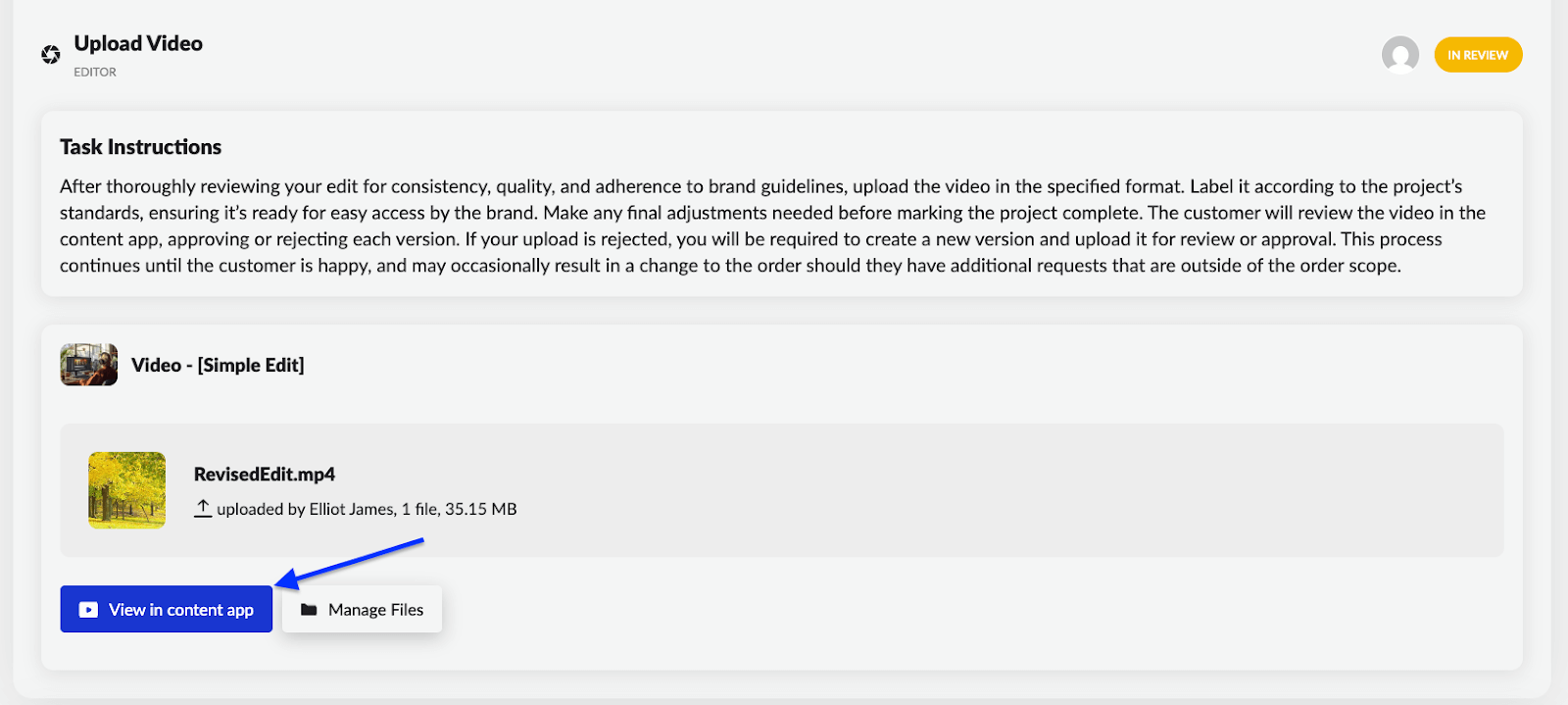Click the folder icon in Manage Files
Viewport: 1568px width, 705px height.
[x=309, y=610]
